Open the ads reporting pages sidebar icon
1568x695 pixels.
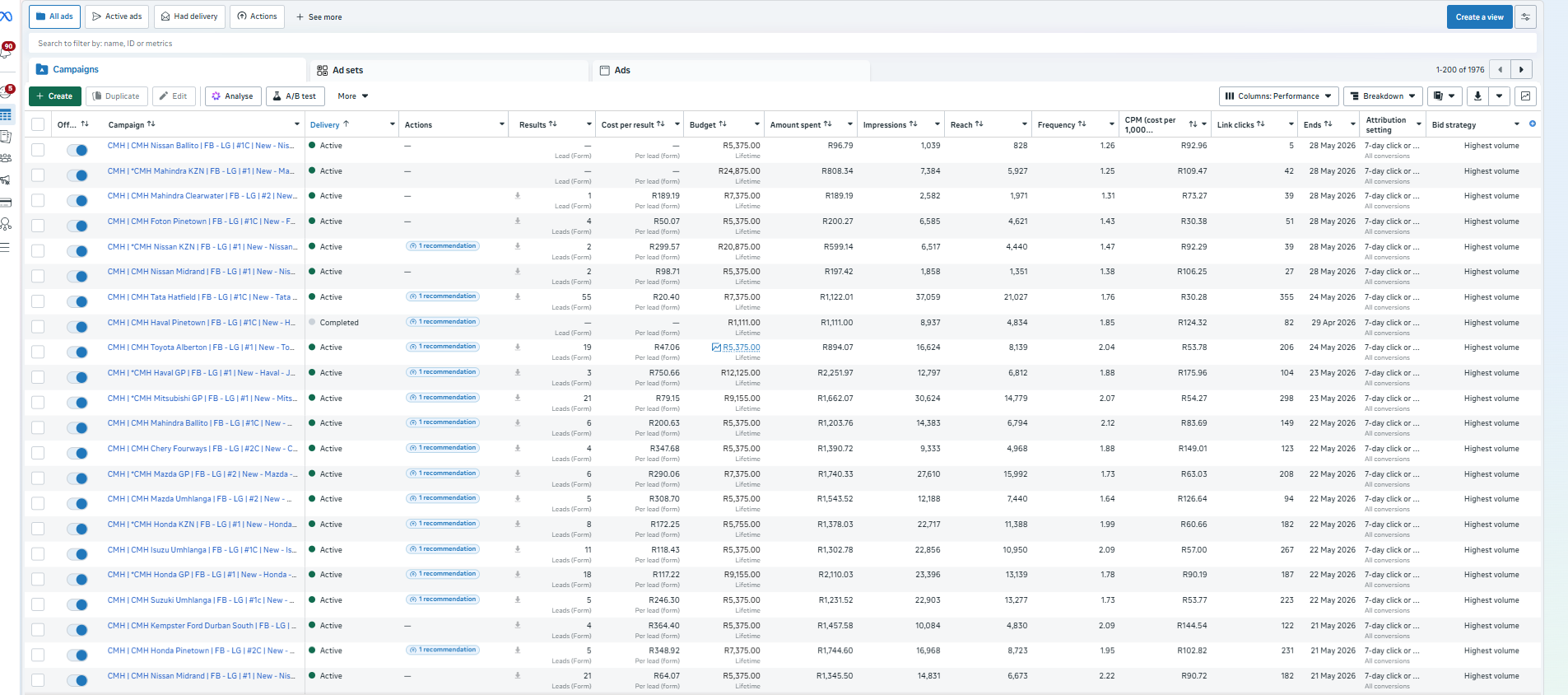pos(6,137)
